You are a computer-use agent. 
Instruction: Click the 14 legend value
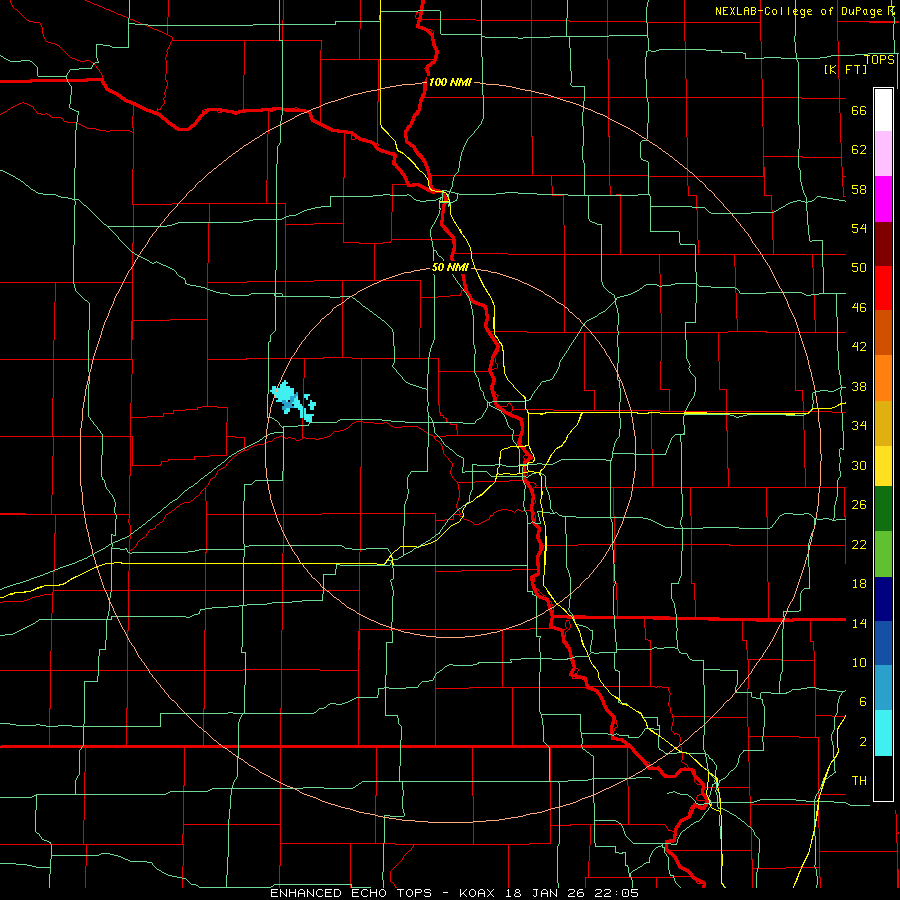(859, 623)
